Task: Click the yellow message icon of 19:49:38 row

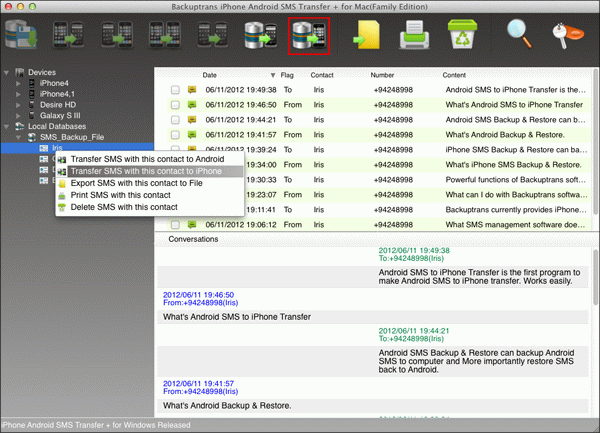Action: (x=192, y=89)
